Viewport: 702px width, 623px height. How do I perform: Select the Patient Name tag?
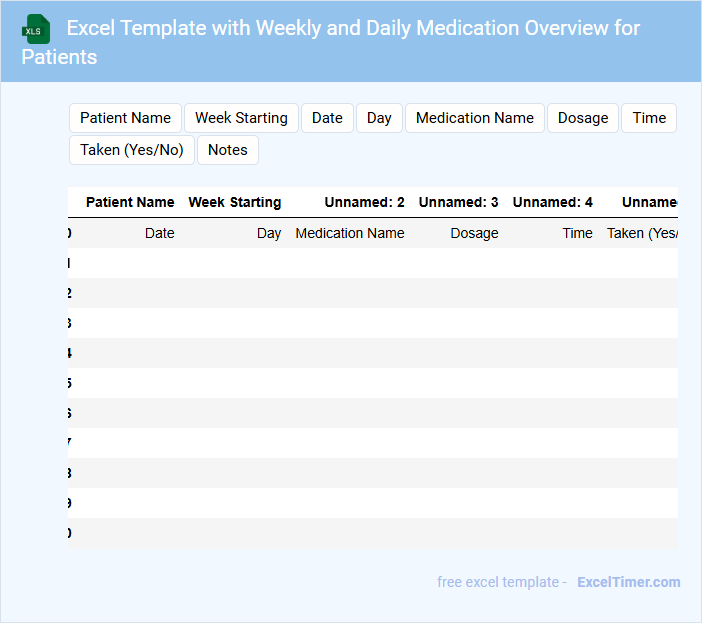click(x=125, y=118)
